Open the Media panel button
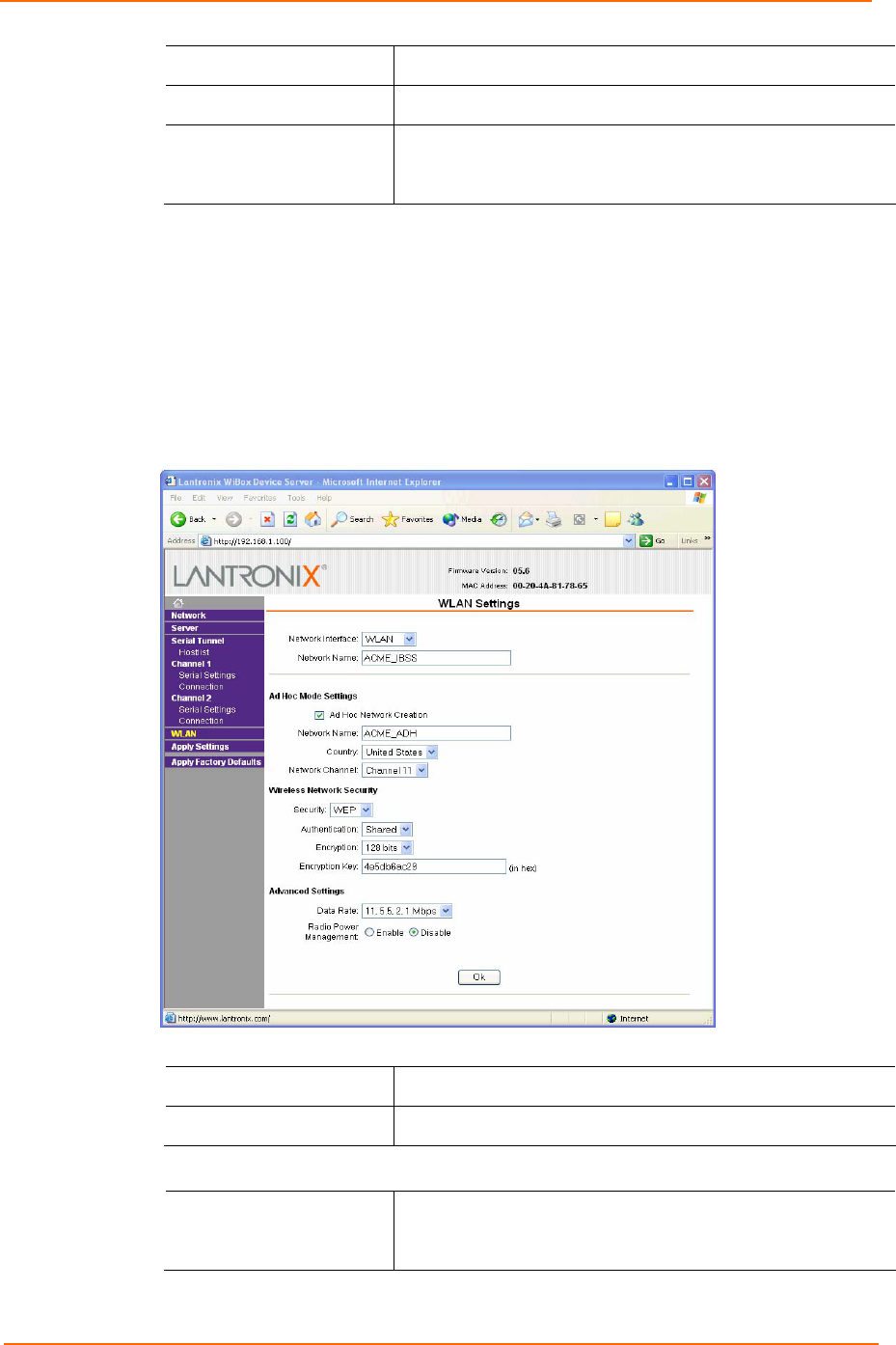The height and width of the screenshot is (1345, 896). pyautogui.click(x=462, y=519)
